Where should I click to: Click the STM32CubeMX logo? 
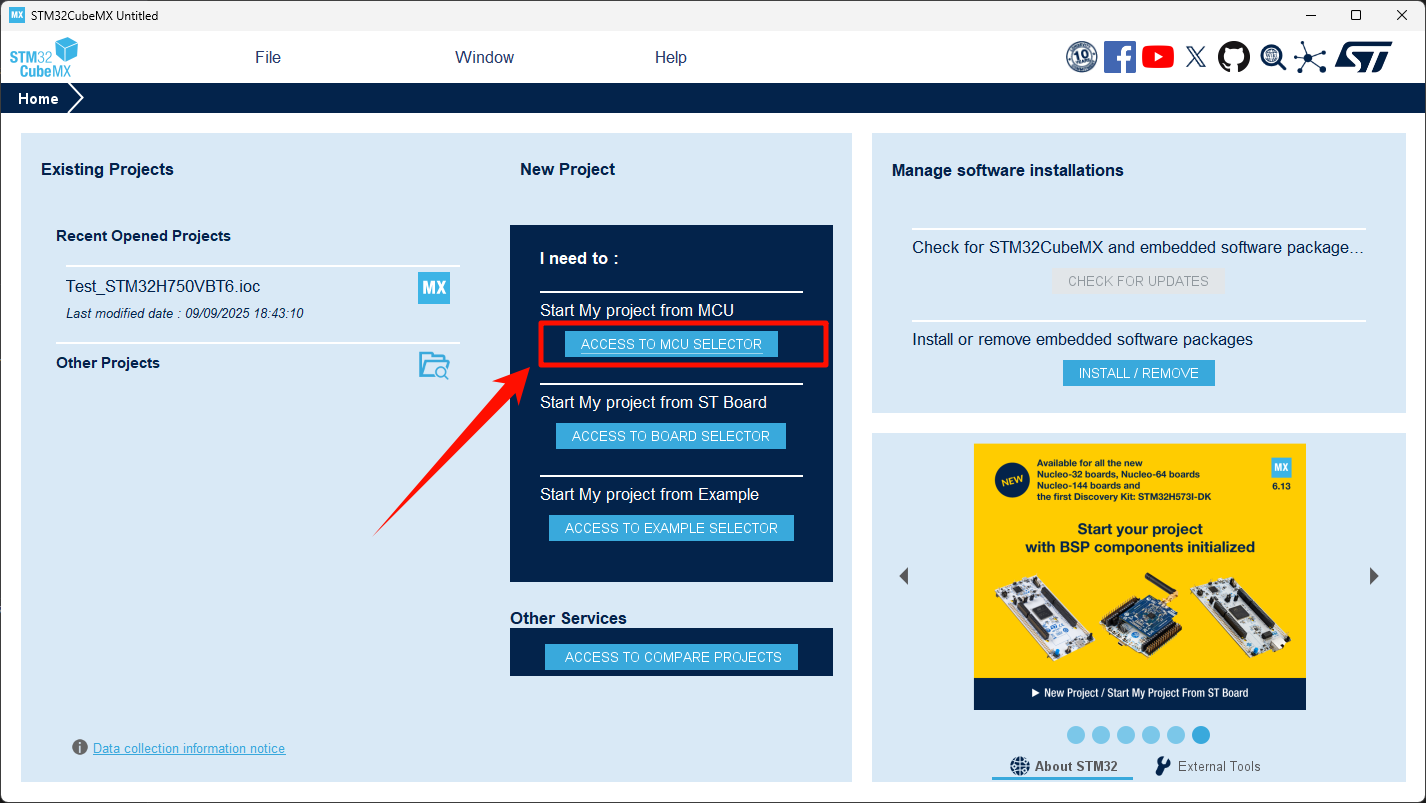(44, 57)
